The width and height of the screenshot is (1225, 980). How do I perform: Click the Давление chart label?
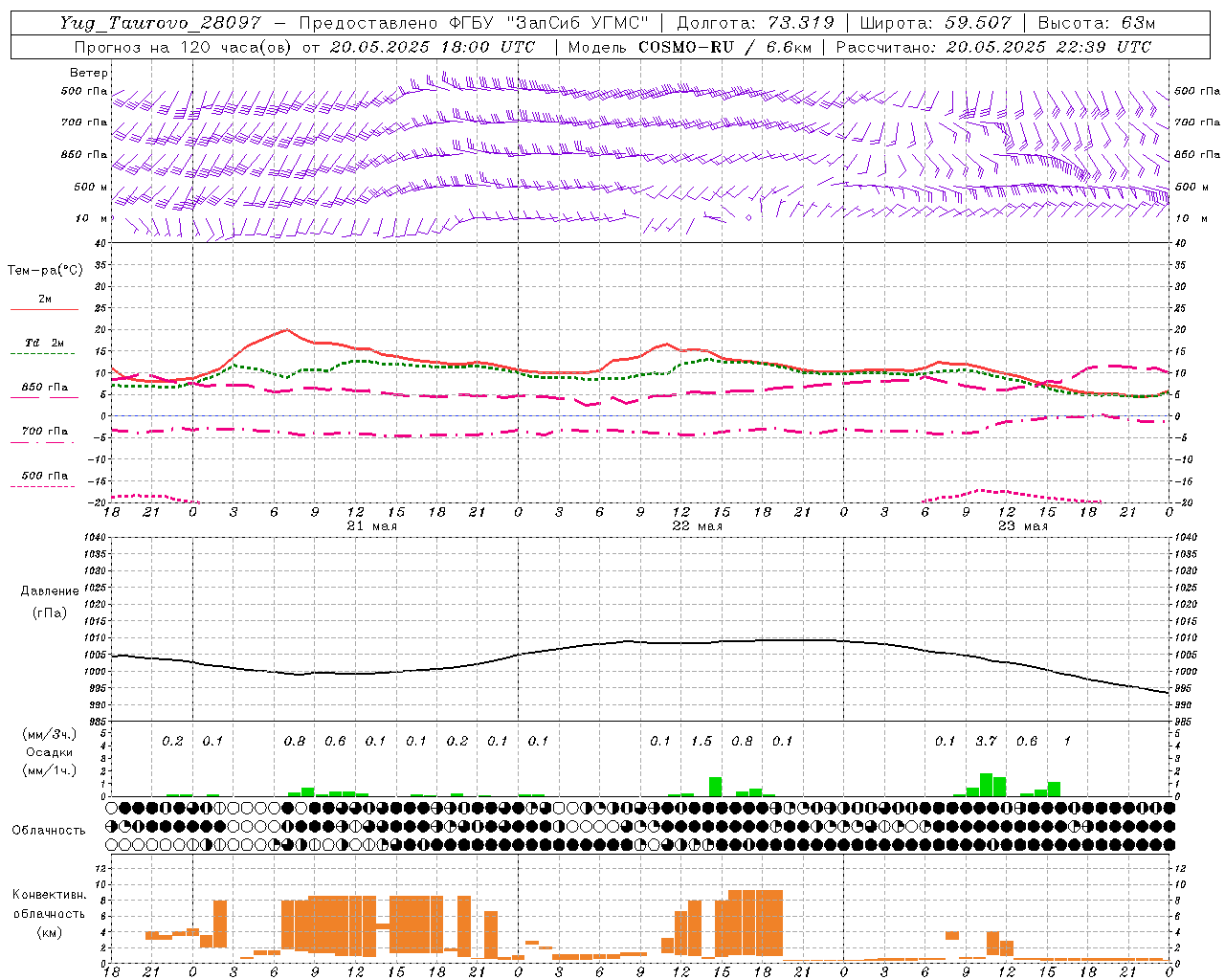(x=50, y=591)
